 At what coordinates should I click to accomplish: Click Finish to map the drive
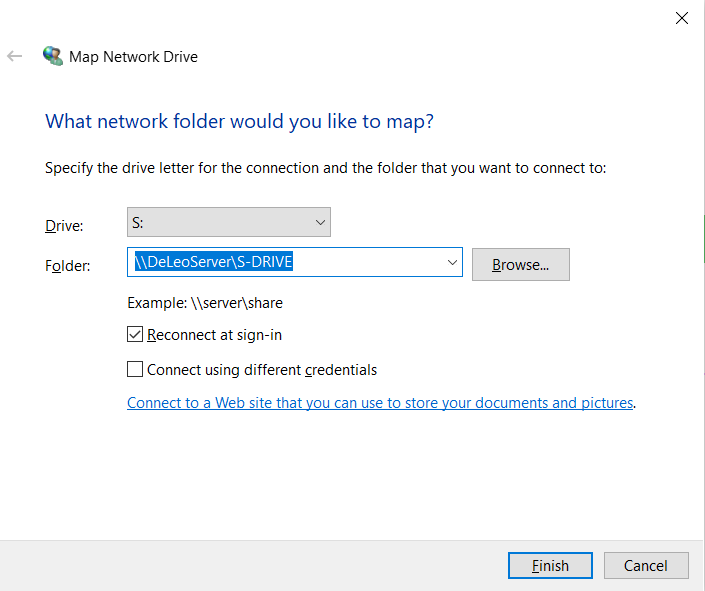tap(549, 565)
